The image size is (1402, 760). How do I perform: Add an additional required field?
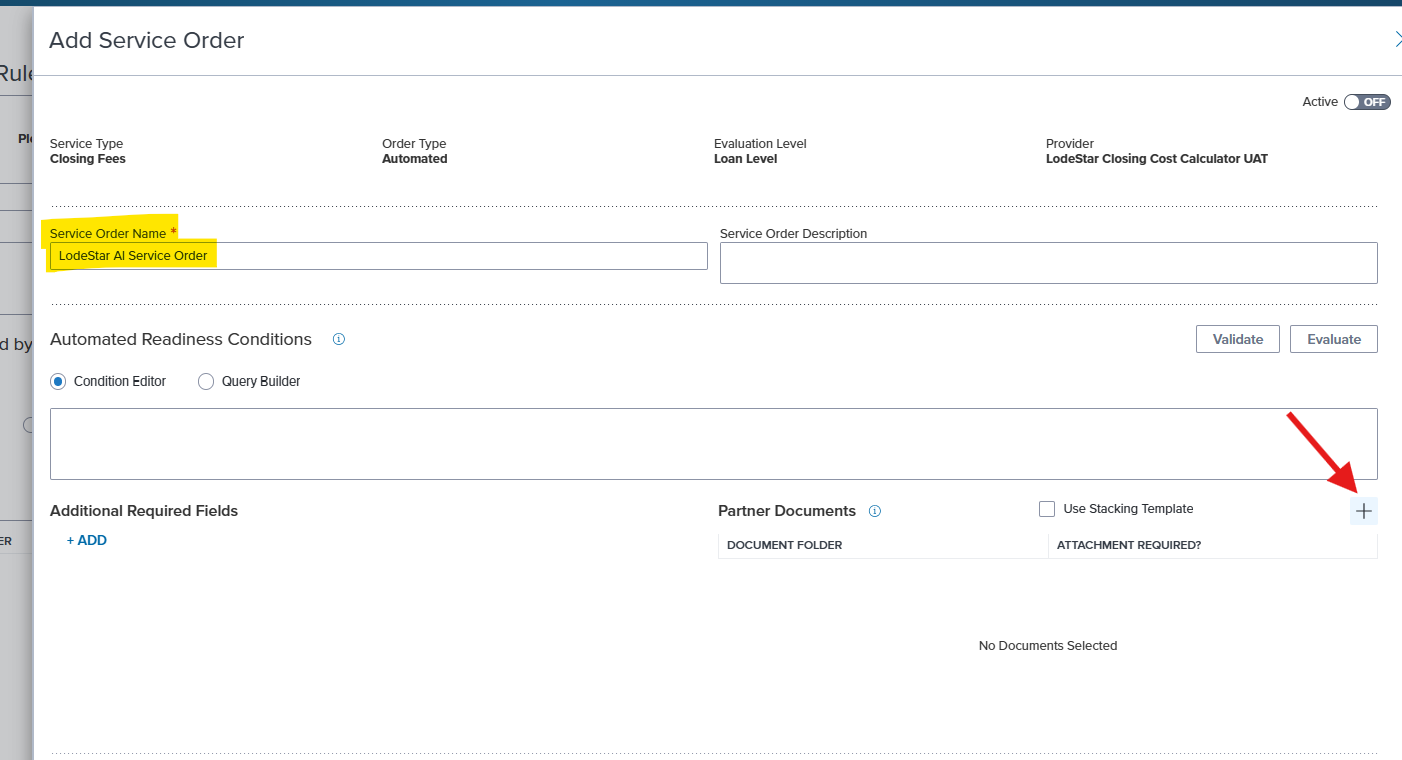pyautogui.click(x=87, y=540)
